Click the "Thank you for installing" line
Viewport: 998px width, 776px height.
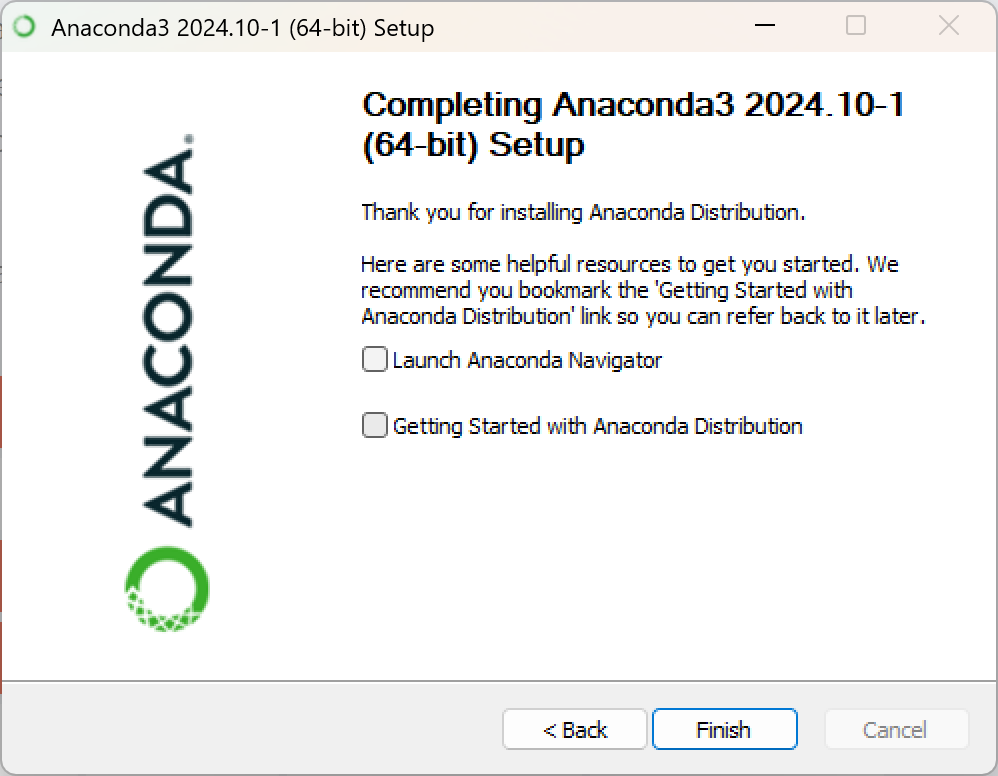pyautogui.click(x=583, y=212)
